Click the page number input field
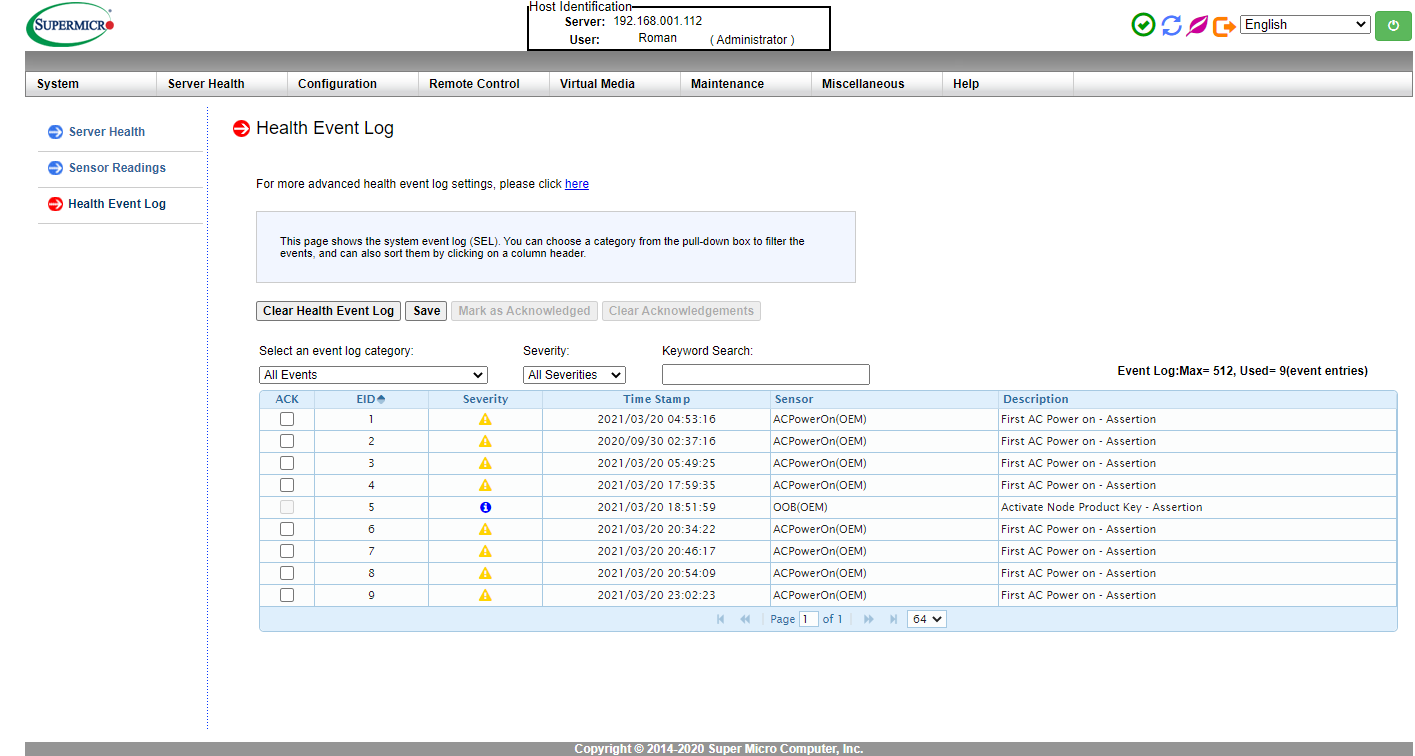Screen dimensions: 1415x756 (x=809, y=619)
